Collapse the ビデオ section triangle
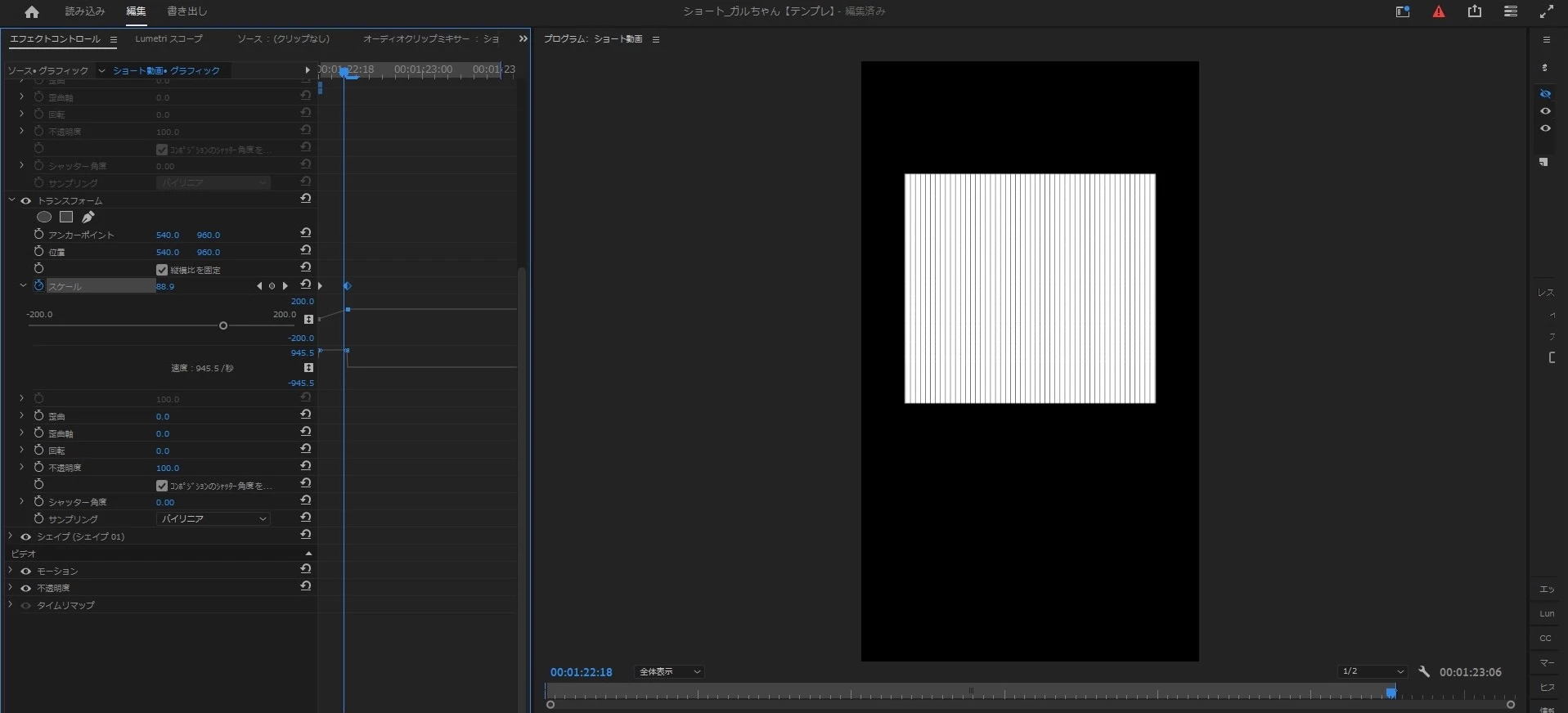The image size is (1568, 713). coord(308,554)
